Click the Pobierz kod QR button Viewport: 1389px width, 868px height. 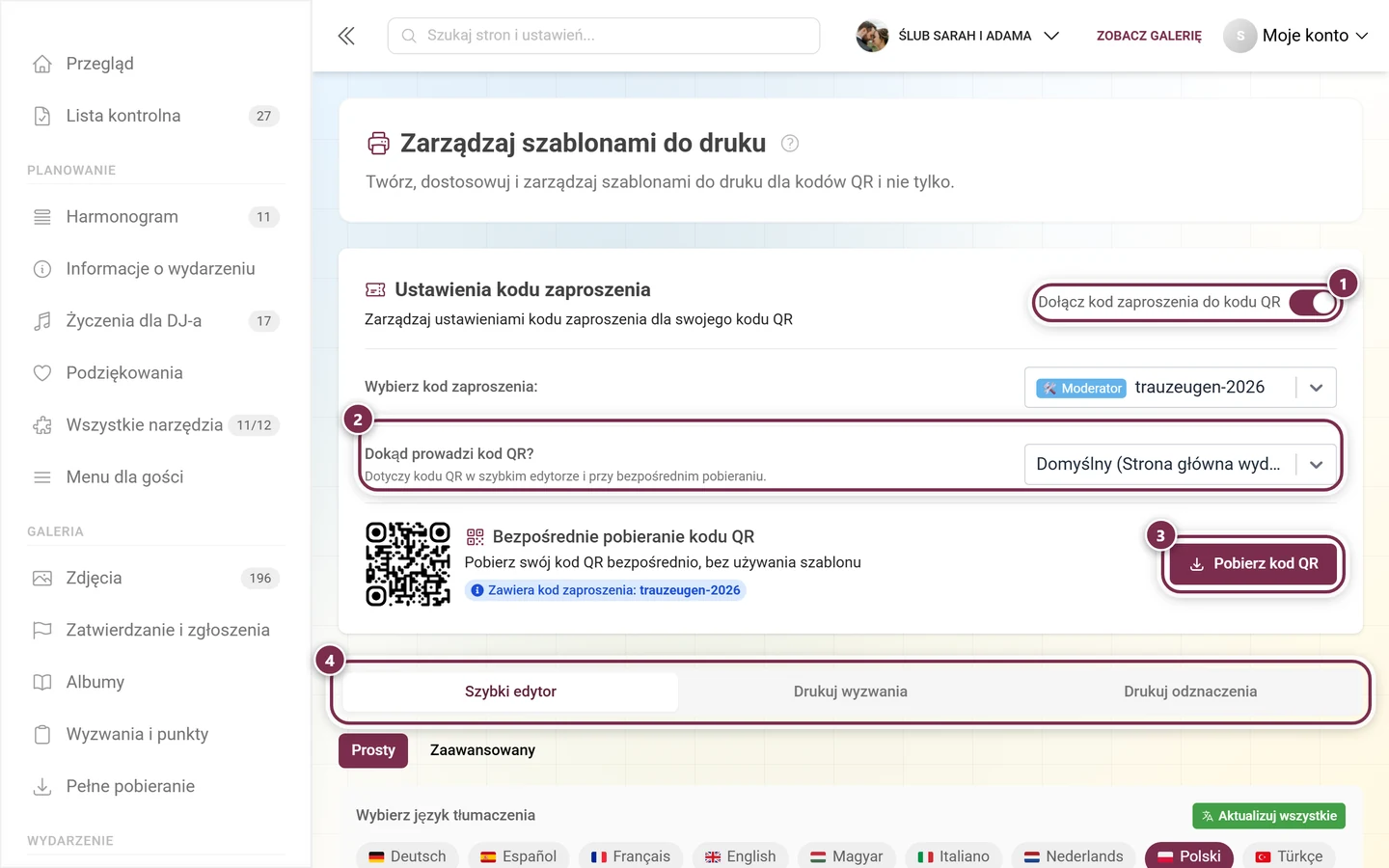1253,564
